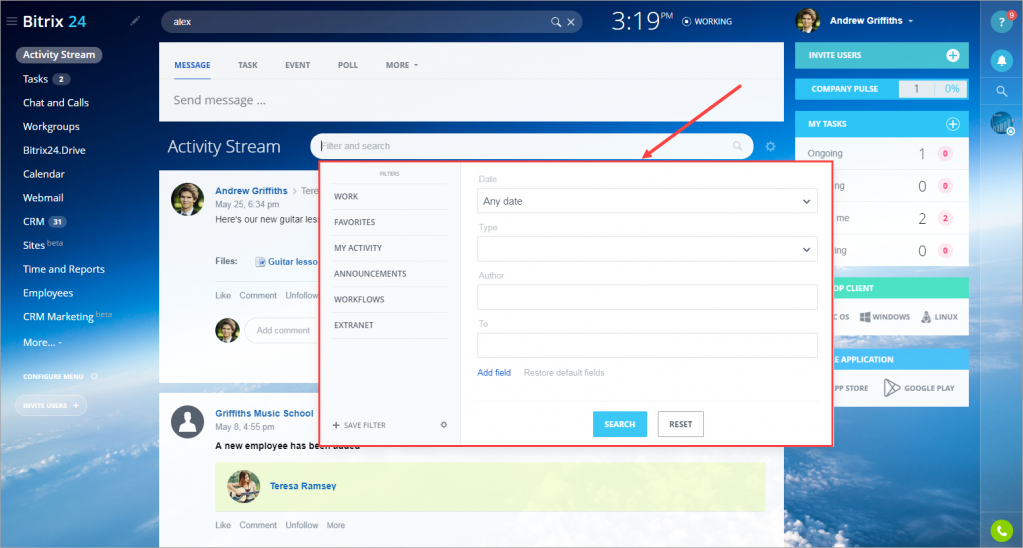Screen dimensions: 1023x548
Task: Open the Date 'Any date' dropdown
Action: click(647, 201)
